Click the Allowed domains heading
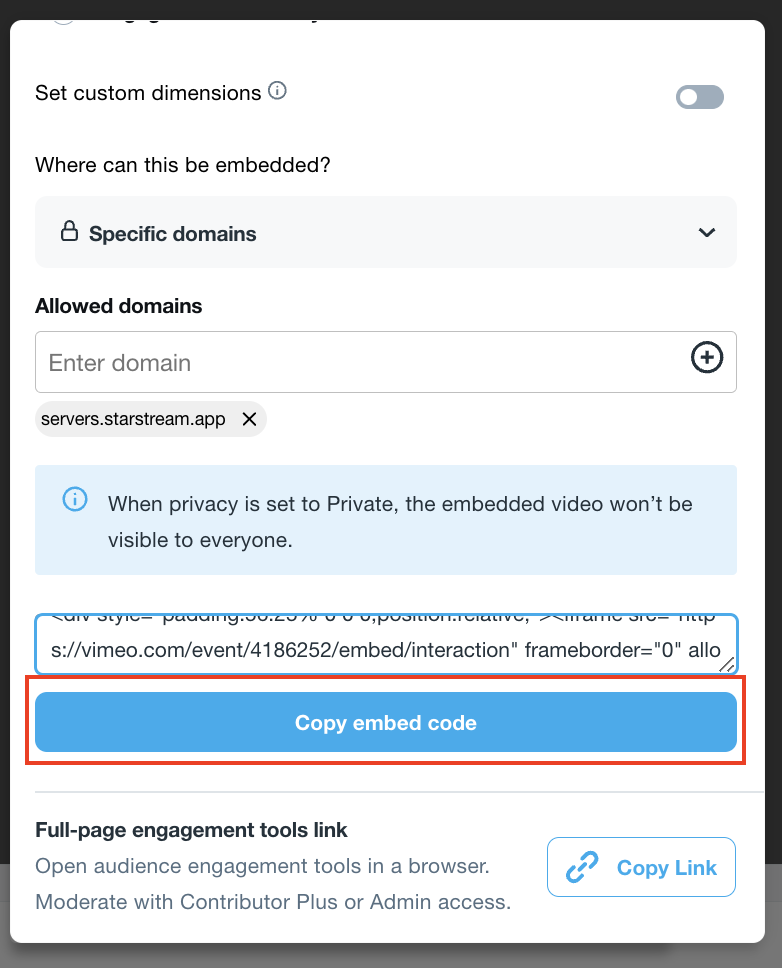782x968 pixels. pyautogui.click(x=118, y=306)
